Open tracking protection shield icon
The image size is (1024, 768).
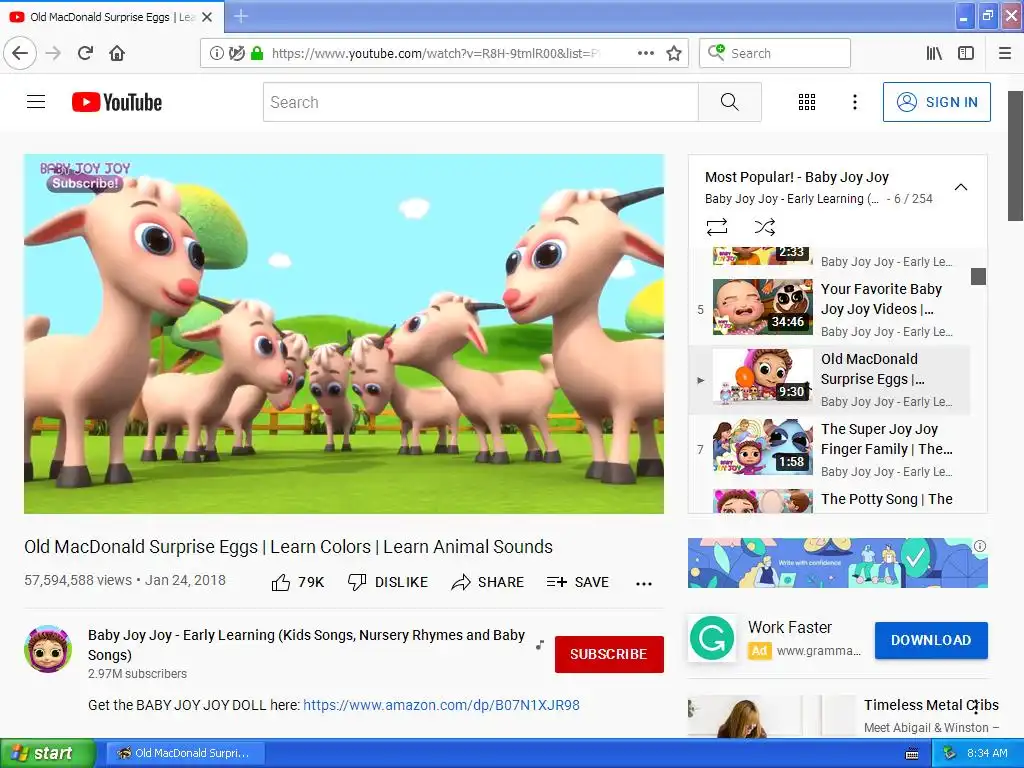236,53
